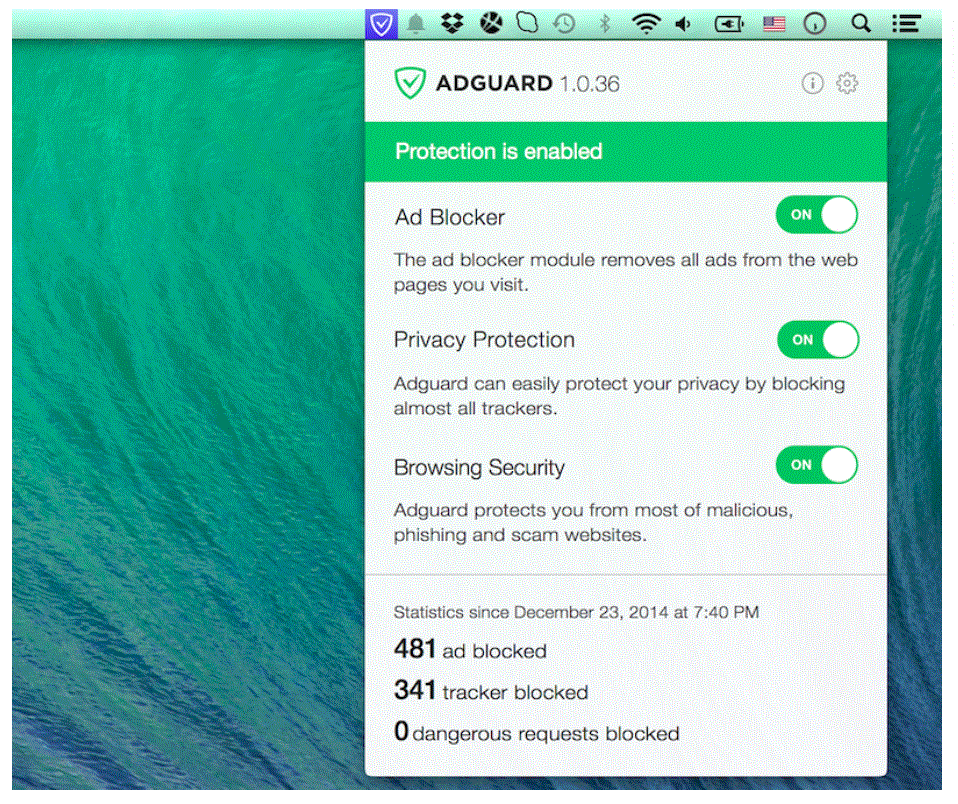Click the Ad Blocker heading
The image size is (958, 804).
450,217
